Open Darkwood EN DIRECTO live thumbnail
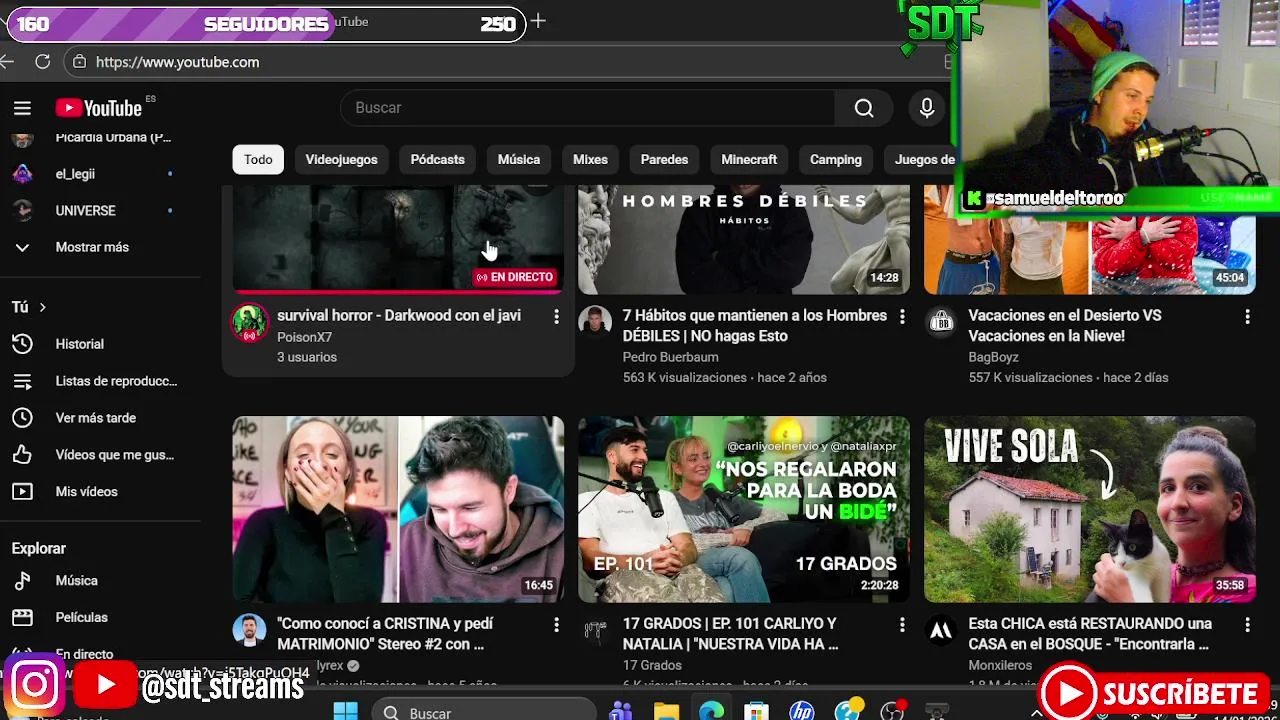This screenshot has height=720, width=1280. tap(398, 240)
